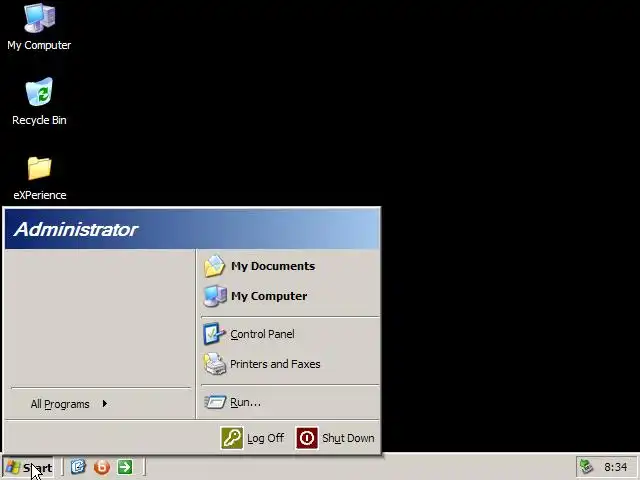Launch the orange round quick launch icon
The image size is (640, 480).
pos(102,467)
